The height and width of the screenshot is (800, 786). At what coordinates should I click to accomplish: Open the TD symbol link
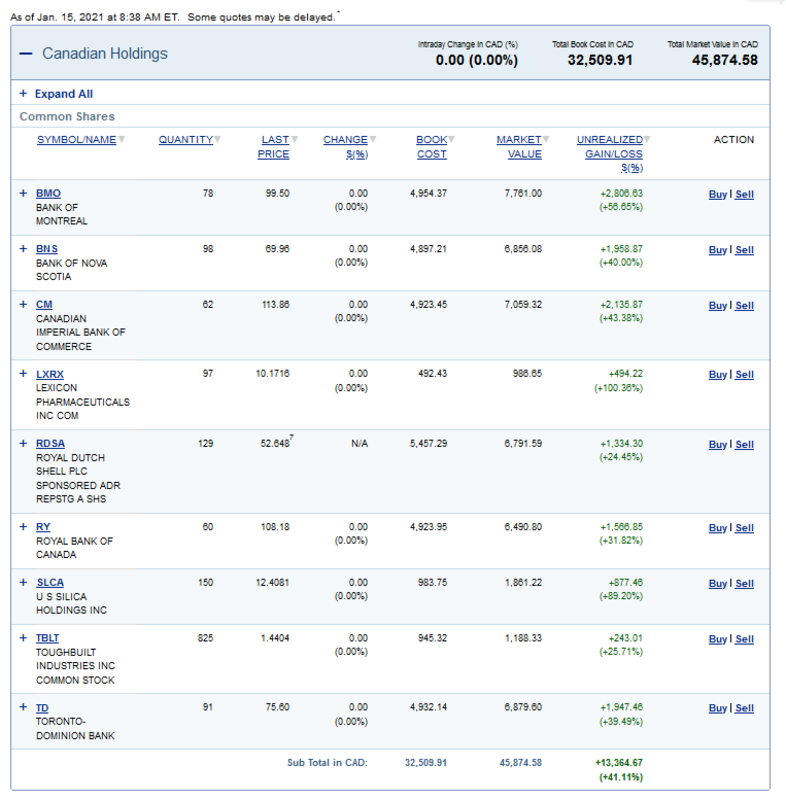pos(42,708)
